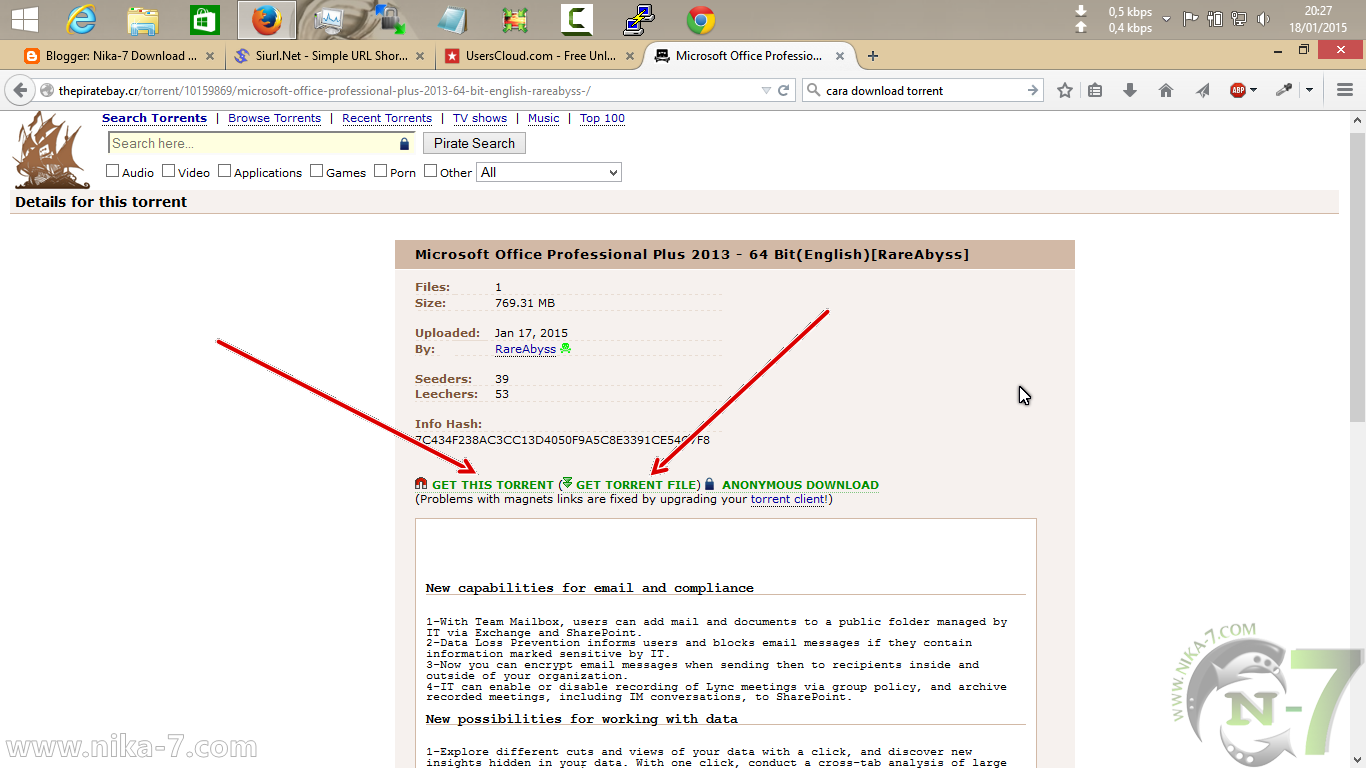This screenshot has width=1366, height=768.
Task: Click the paper-plane send icon in the toolbar
Action: point(1202,90)
